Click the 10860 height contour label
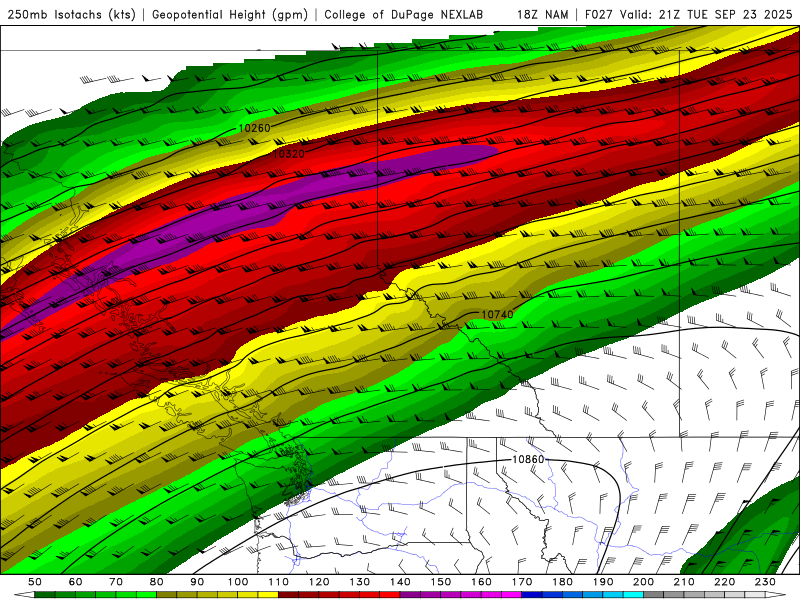Screen dimensions: 800x600 click(528, 460)
